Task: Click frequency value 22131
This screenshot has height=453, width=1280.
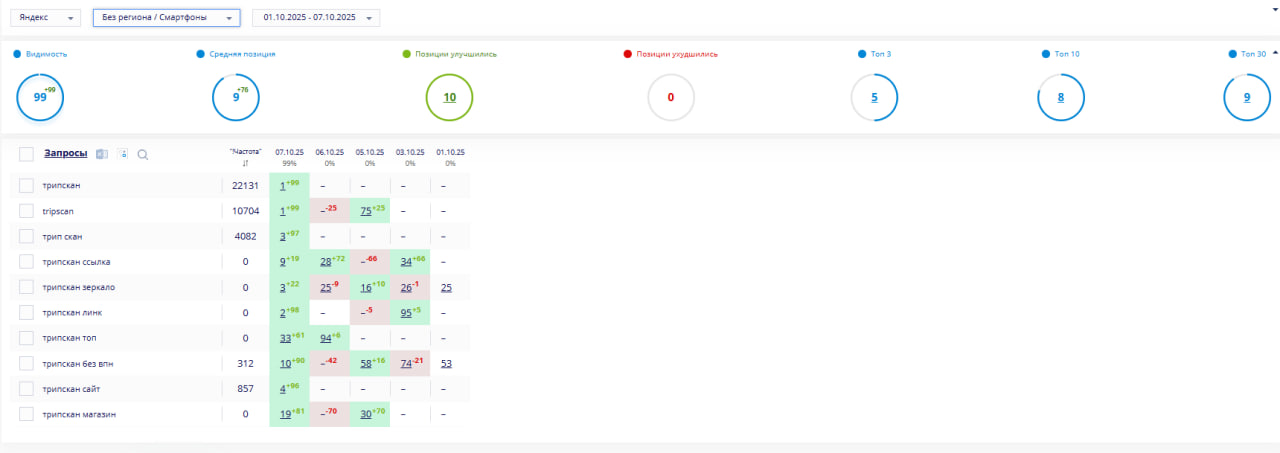Action: (245, 185)
